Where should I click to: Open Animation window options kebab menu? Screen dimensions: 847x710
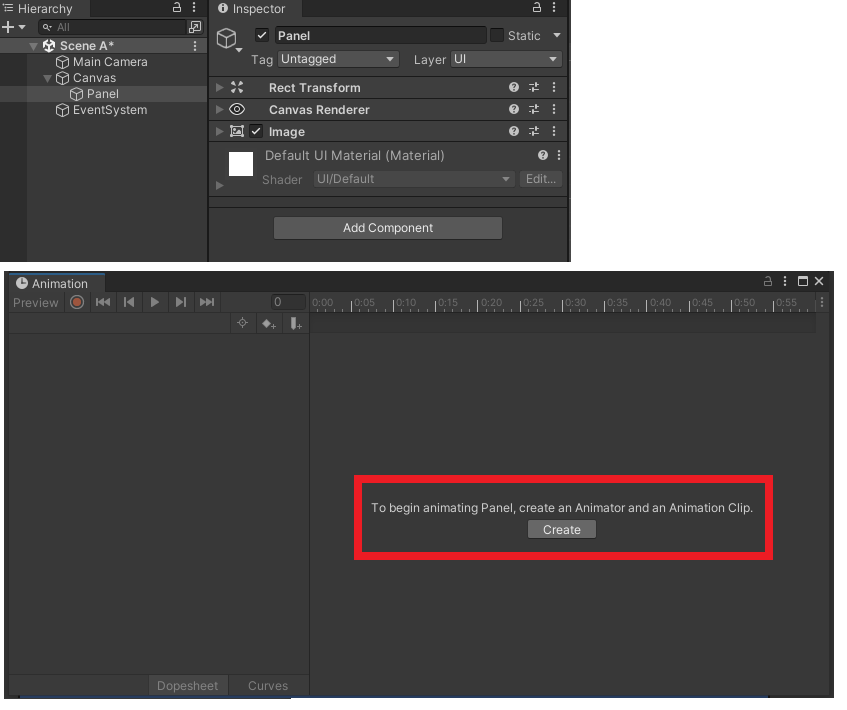pyautogui.click(x=785, y=282)
